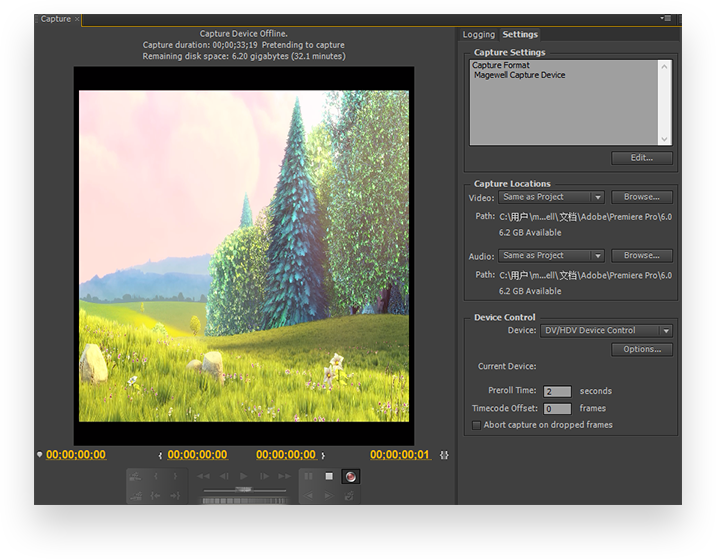Step back one frame
The width and height of the screenshot is (716, 559).
(x=224, y=477)
